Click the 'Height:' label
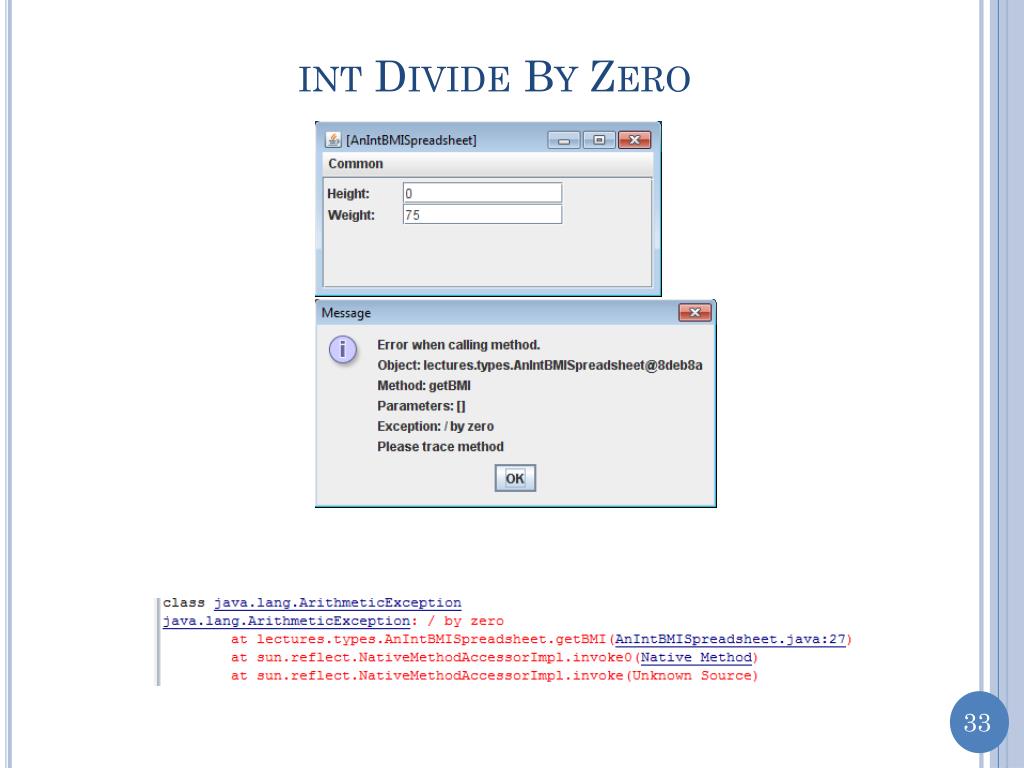The image size is (1024, 768). pyautogui.click(x=348, y=194)
